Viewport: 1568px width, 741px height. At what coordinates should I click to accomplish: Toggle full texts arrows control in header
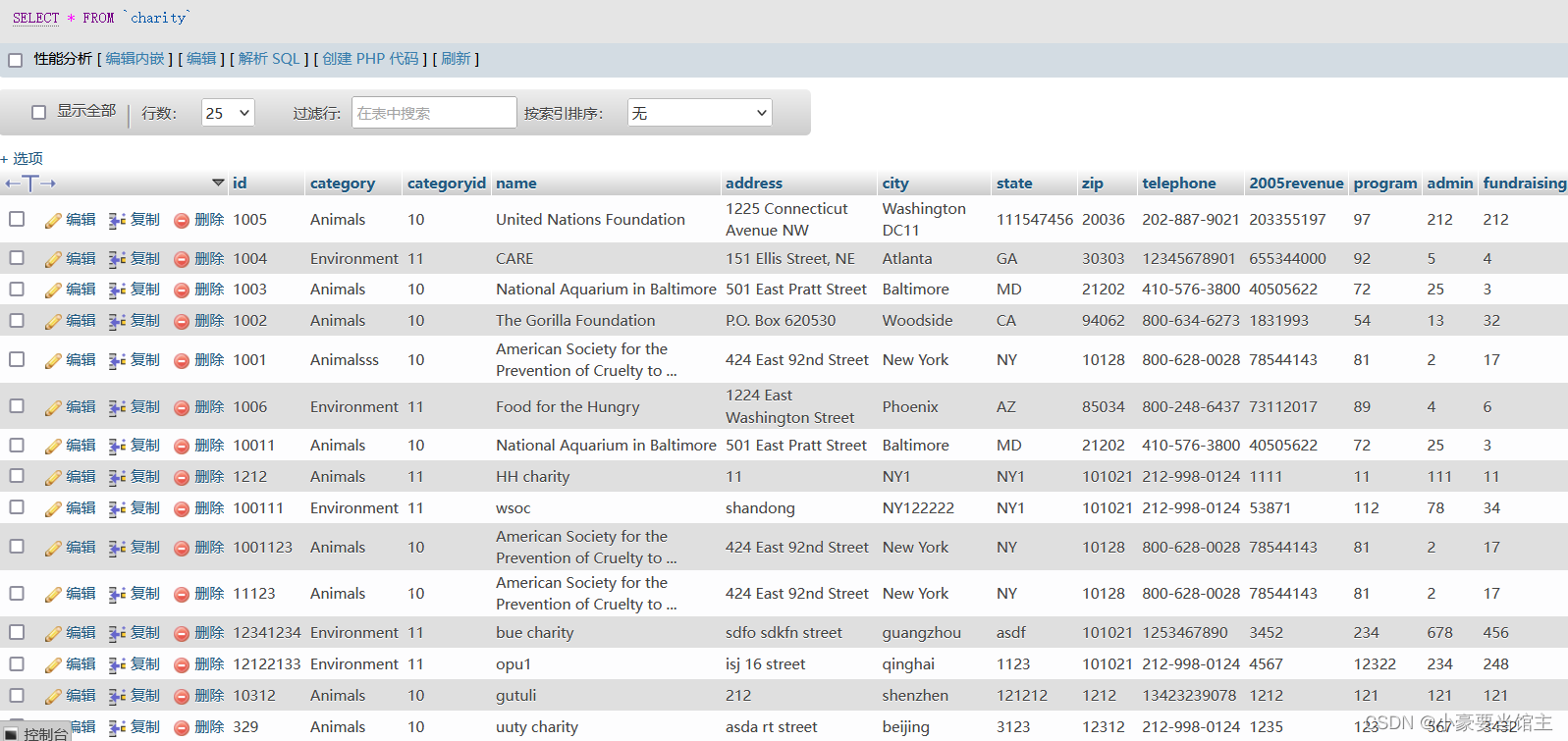click(30, 183)
